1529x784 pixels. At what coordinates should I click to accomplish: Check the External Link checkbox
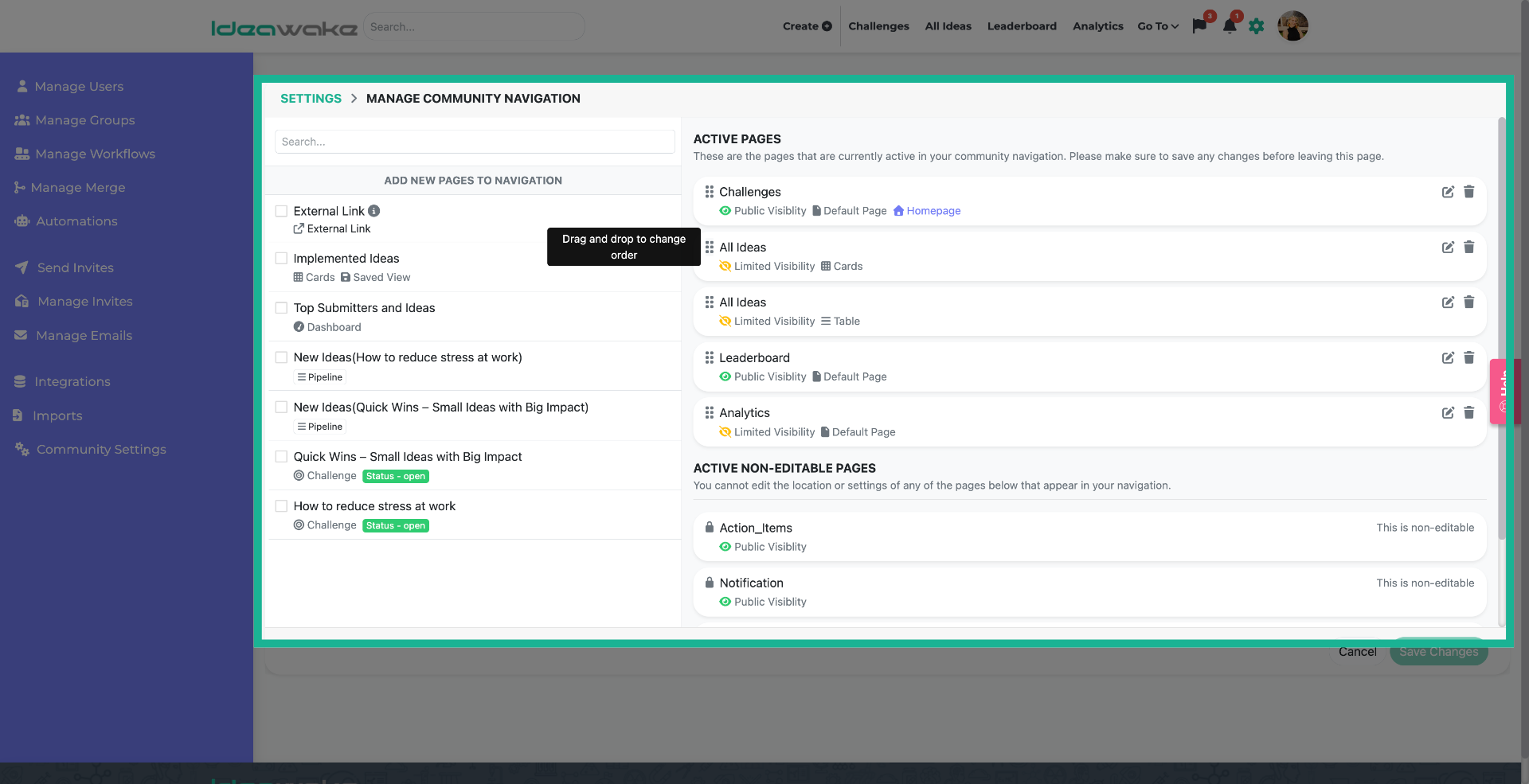click(x=281, y=211)
